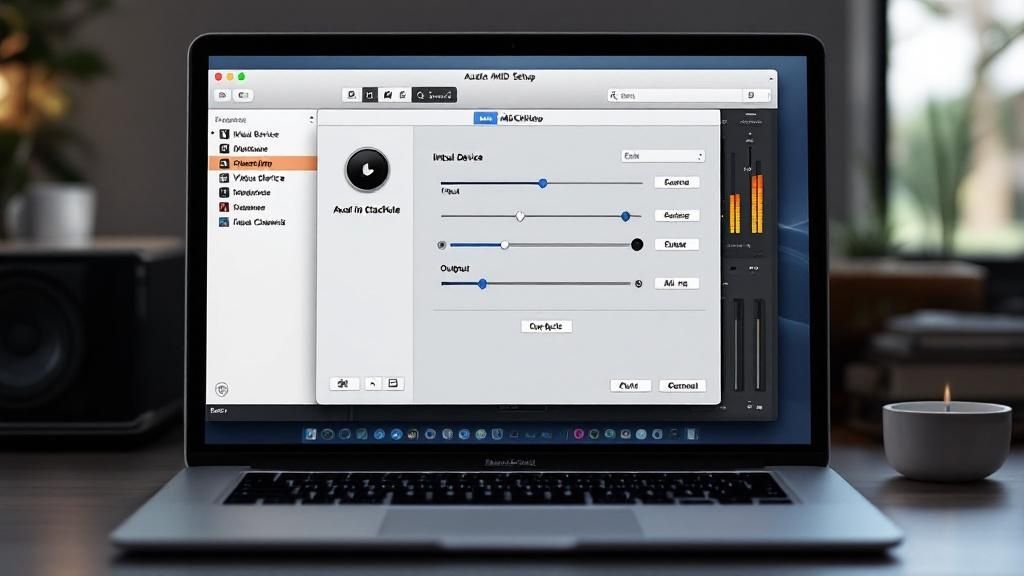Click the blue thumb of the top slider
1024x576 pixels.
[543, 184]
